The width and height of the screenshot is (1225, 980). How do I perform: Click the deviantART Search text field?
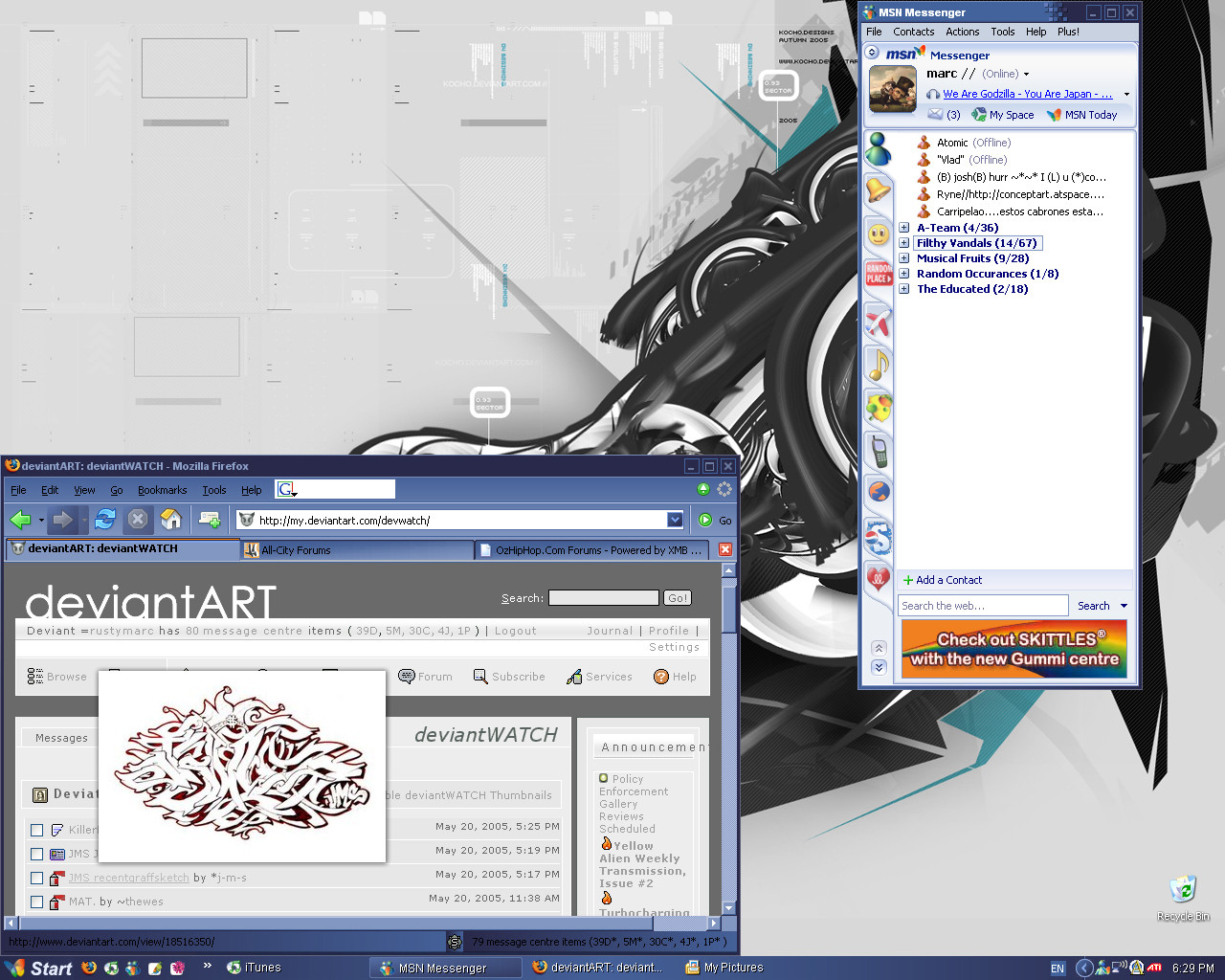tap(604, 598)
